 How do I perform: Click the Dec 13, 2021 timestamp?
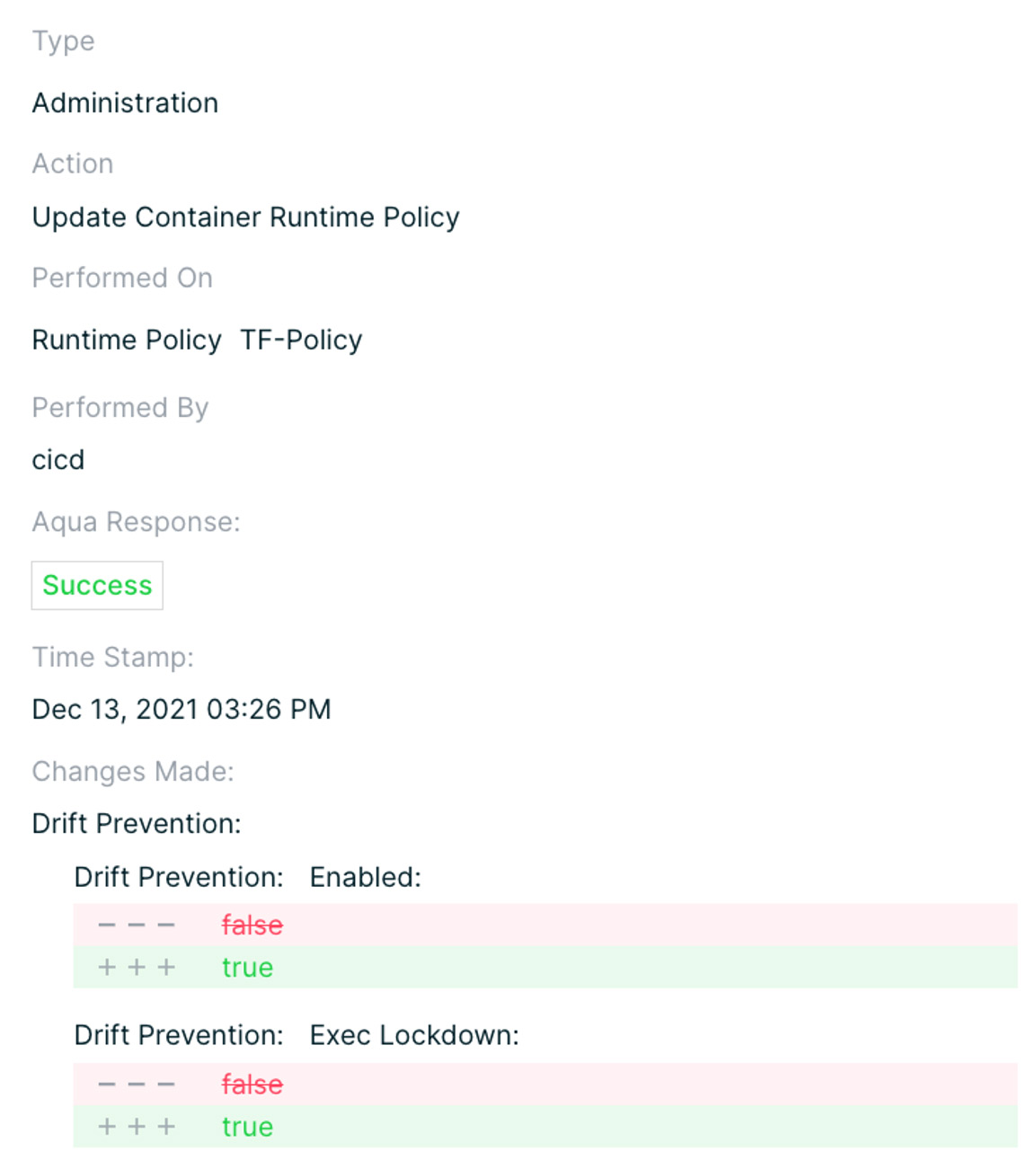(182, 709)
